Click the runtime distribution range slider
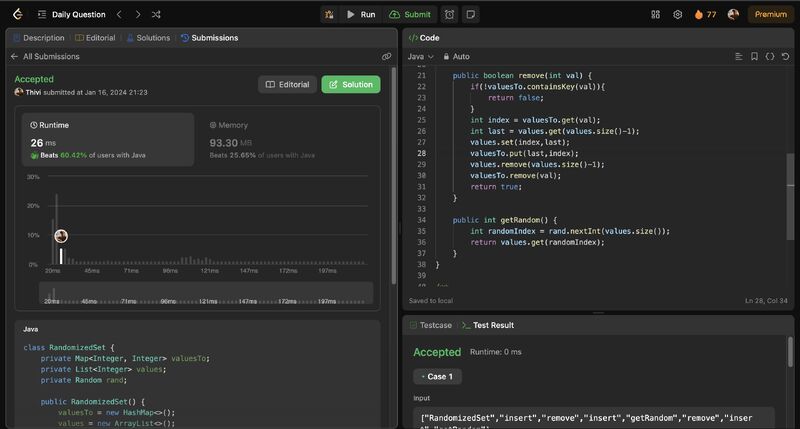 pos(206,293)
